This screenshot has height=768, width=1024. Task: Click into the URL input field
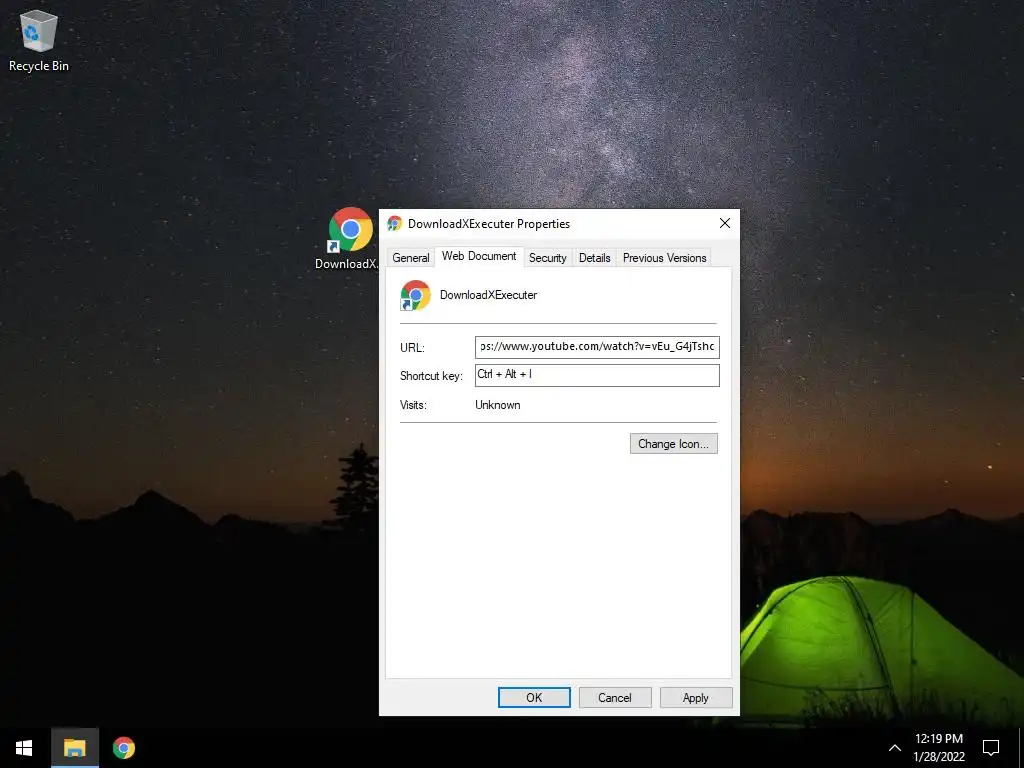pos(597,347)
